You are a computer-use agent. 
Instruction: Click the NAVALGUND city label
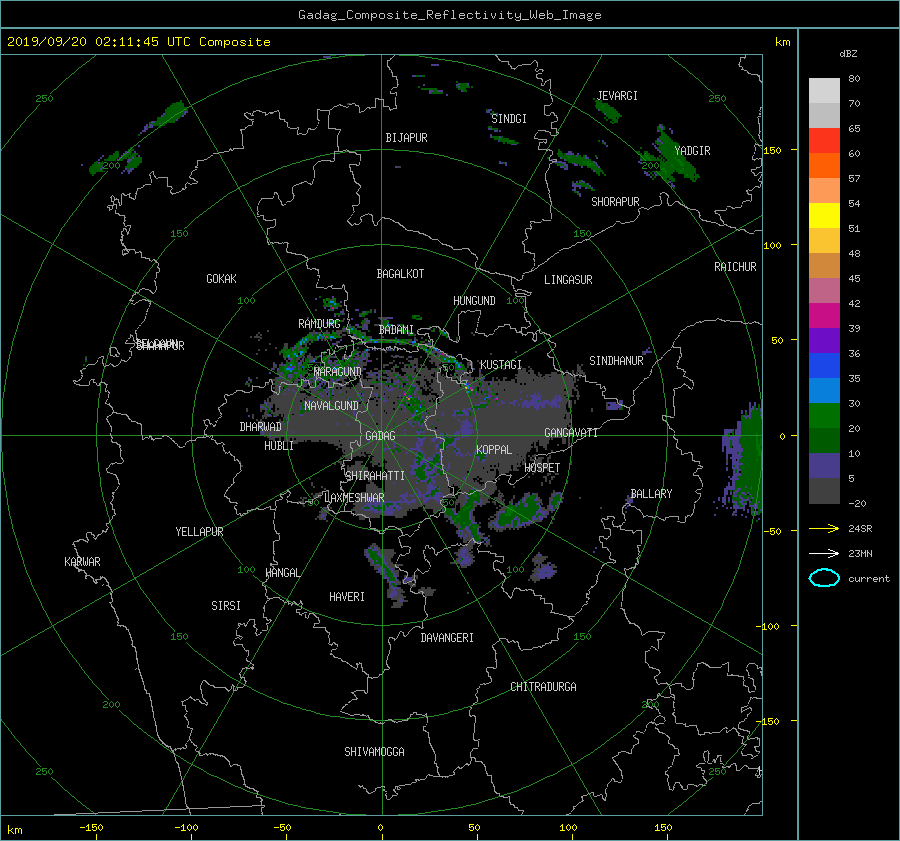[x=331, y=406]
